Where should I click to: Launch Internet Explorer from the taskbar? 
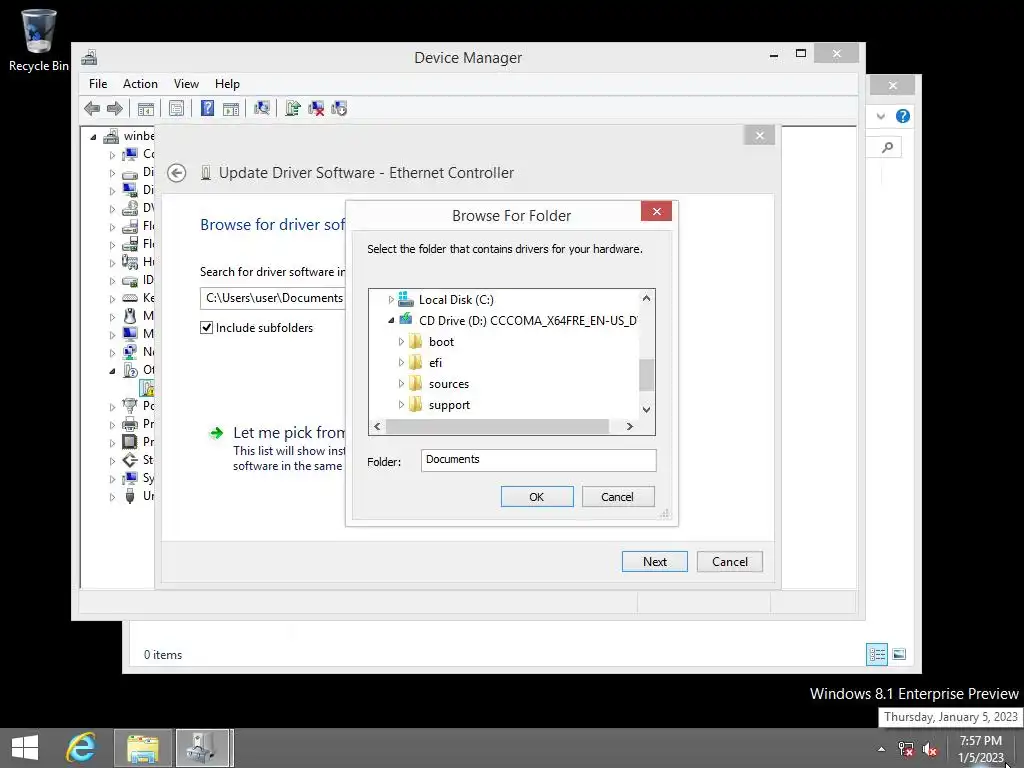coord(81,748)
